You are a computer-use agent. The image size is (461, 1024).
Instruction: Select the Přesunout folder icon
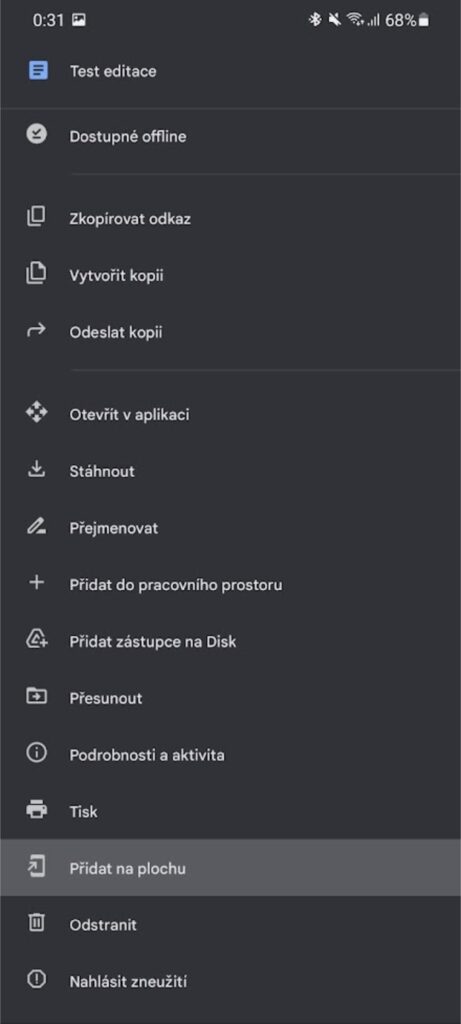pos(37,696)
